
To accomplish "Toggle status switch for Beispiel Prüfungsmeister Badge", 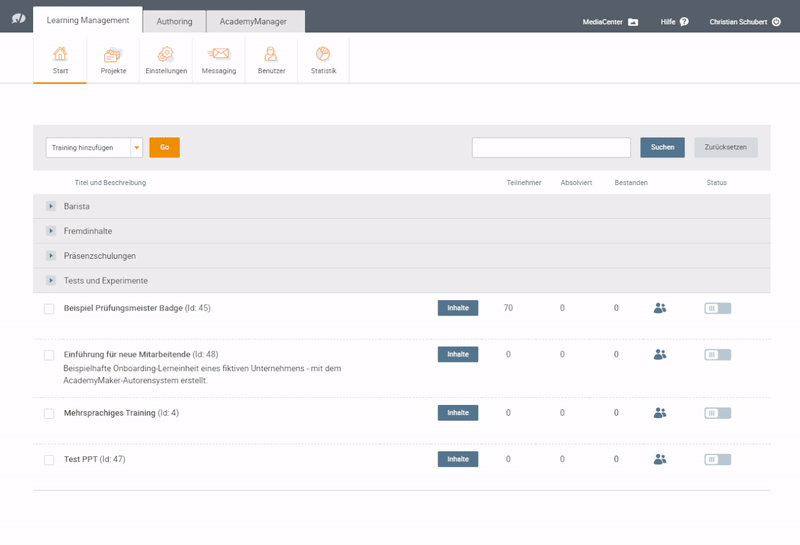I will click(717, 308).
